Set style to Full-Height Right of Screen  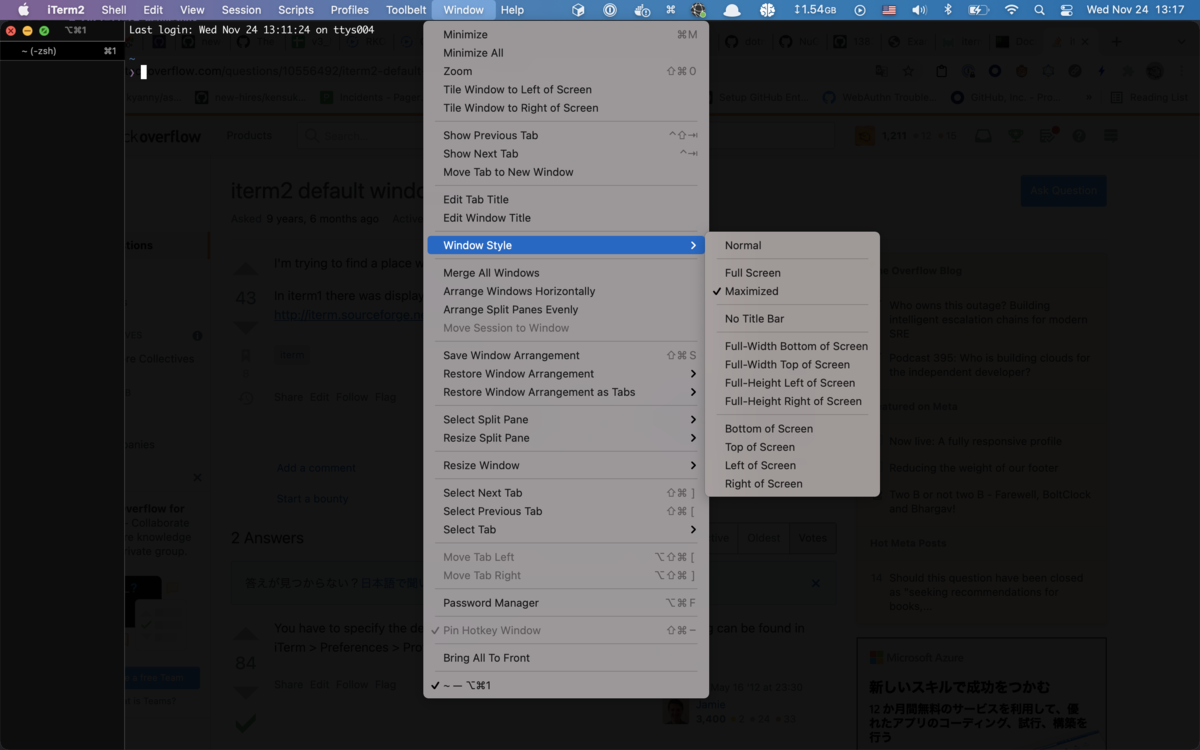coord(792,401)
